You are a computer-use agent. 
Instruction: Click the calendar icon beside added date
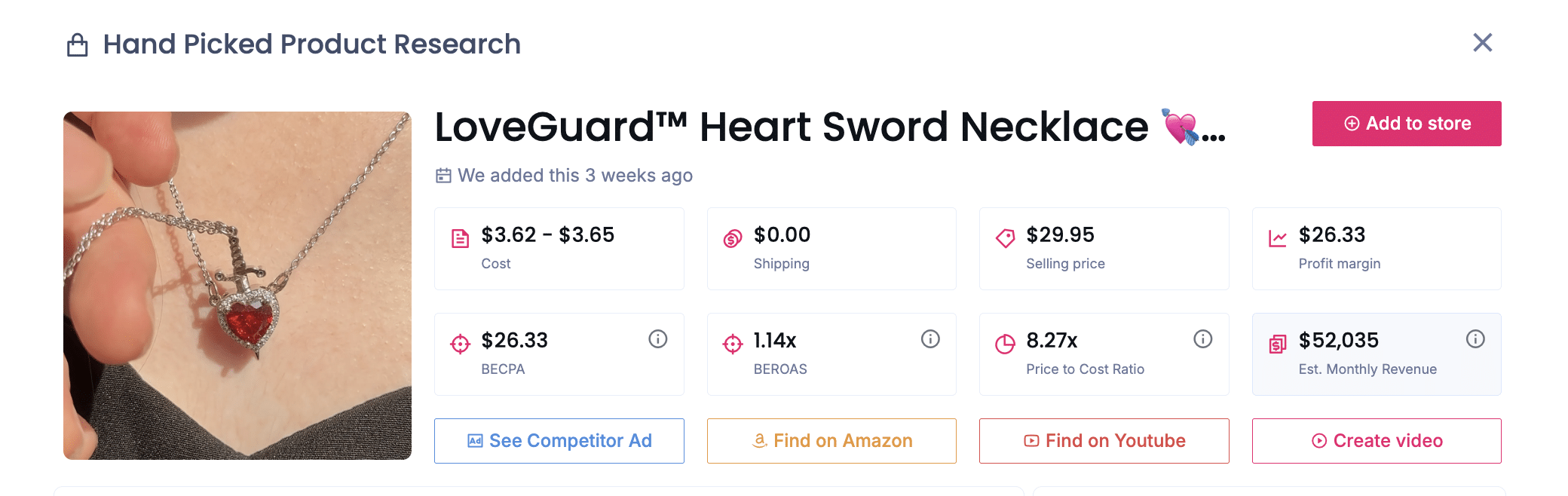443,176
